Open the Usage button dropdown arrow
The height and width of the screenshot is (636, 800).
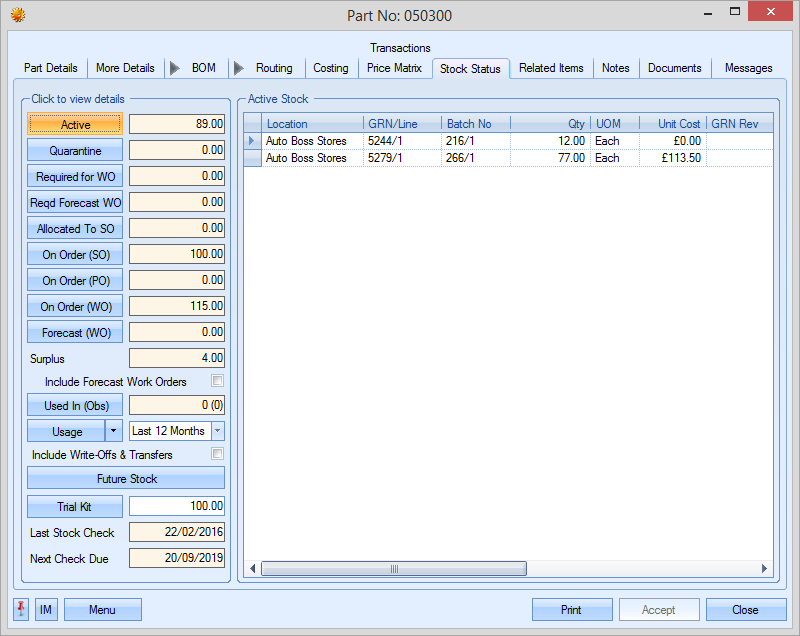[114, 431]
